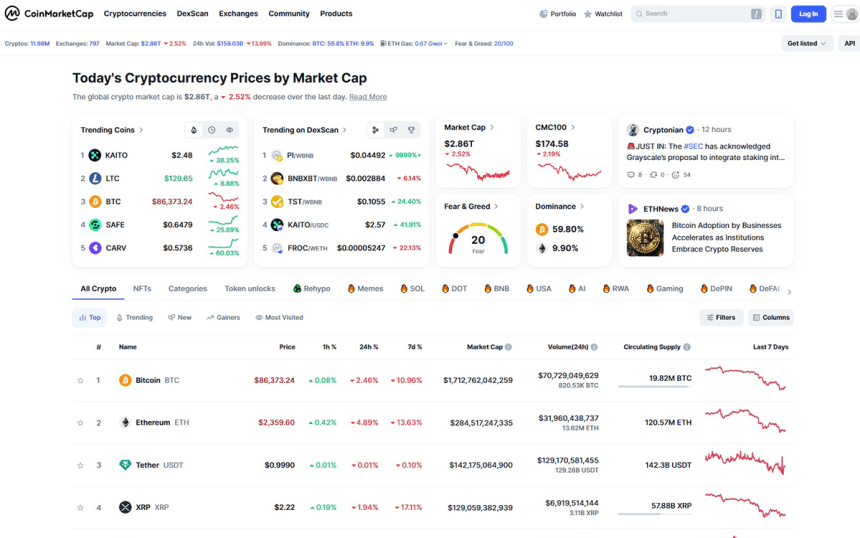860x538 pixels.
Task: Open Bitcoin last 7 days chart
Action: pyautogui.click(x=746, y=378)
